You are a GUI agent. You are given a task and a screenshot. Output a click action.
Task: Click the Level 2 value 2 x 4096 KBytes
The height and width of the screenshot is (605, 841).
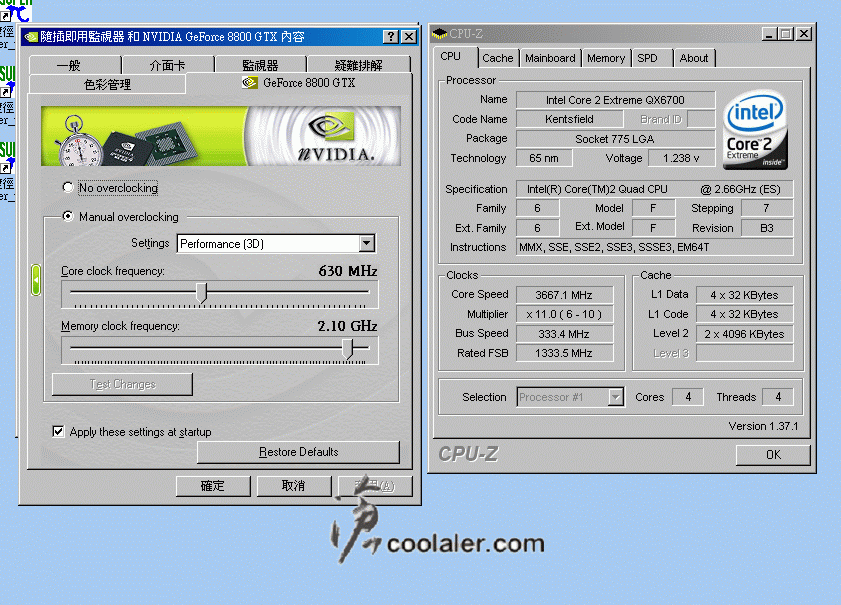click(744, 334)
